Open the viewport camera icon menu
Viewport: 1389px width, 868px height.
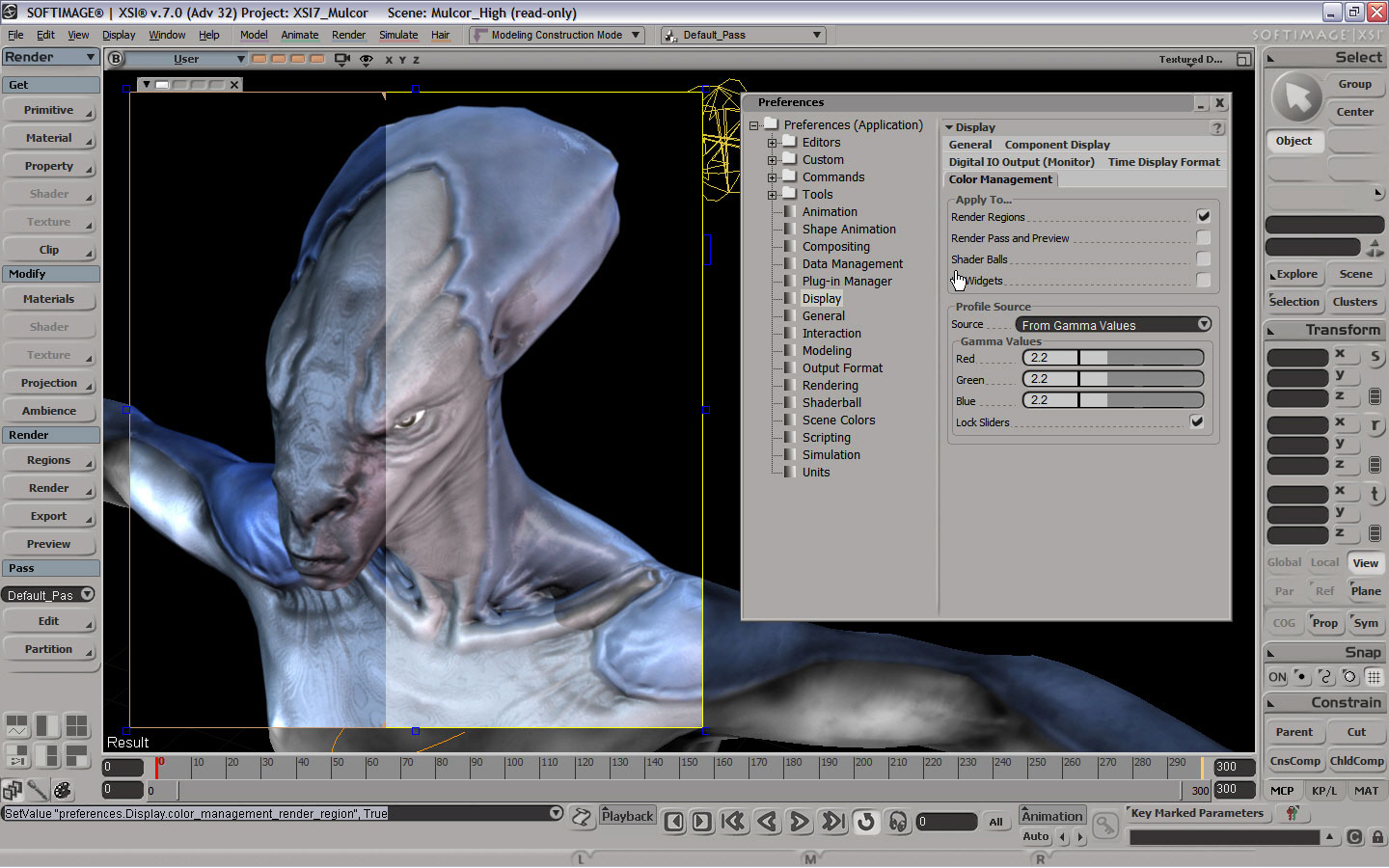coord(341,60)
